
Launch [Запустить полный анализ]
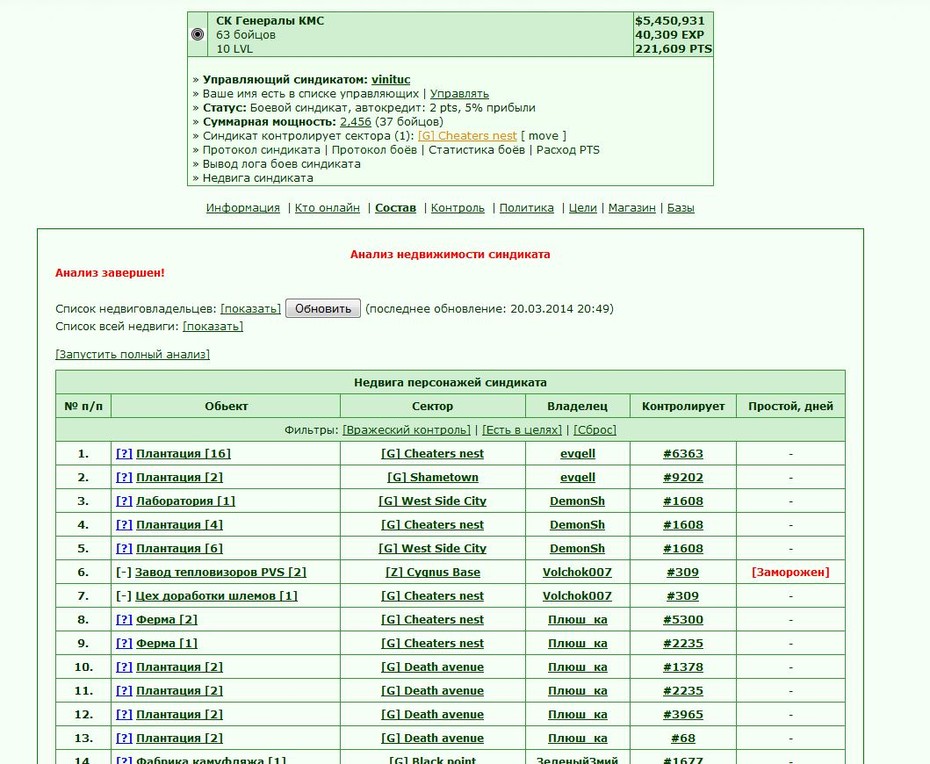coord(132,354)
